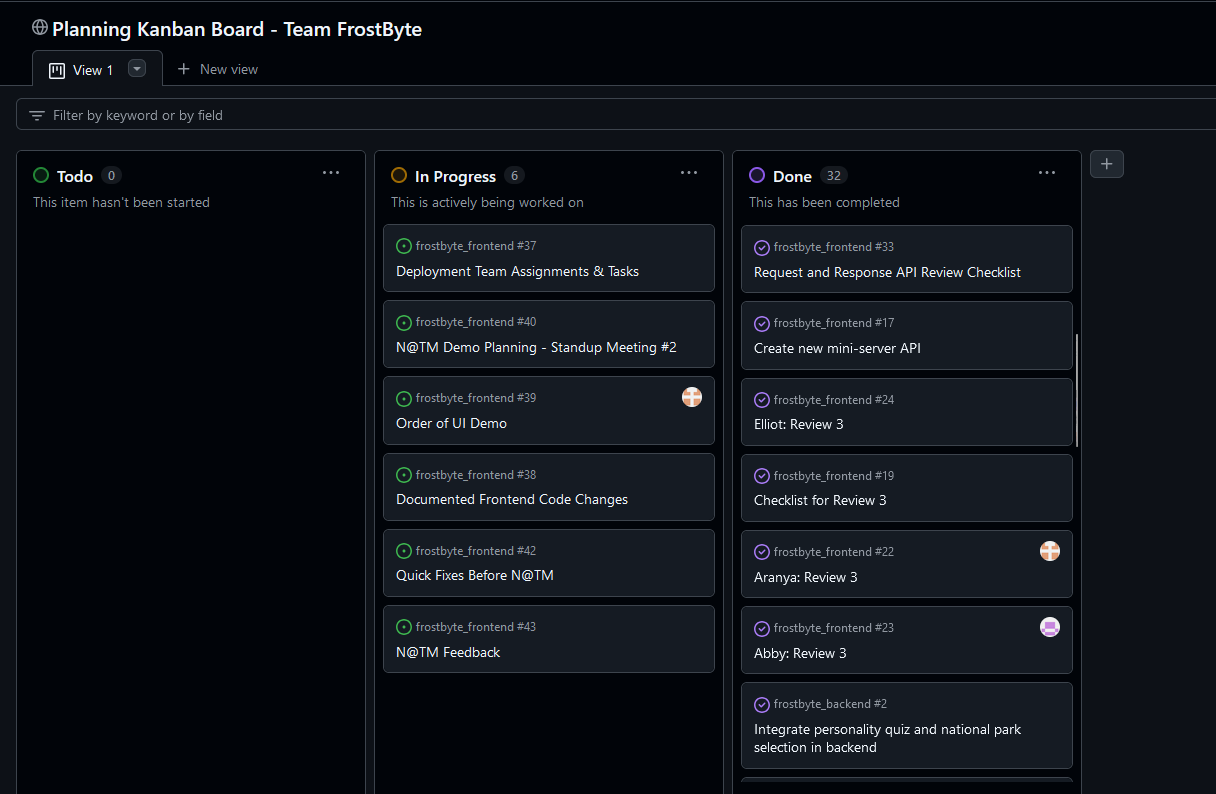Click the green Todo status circle icon

[41, 175]
